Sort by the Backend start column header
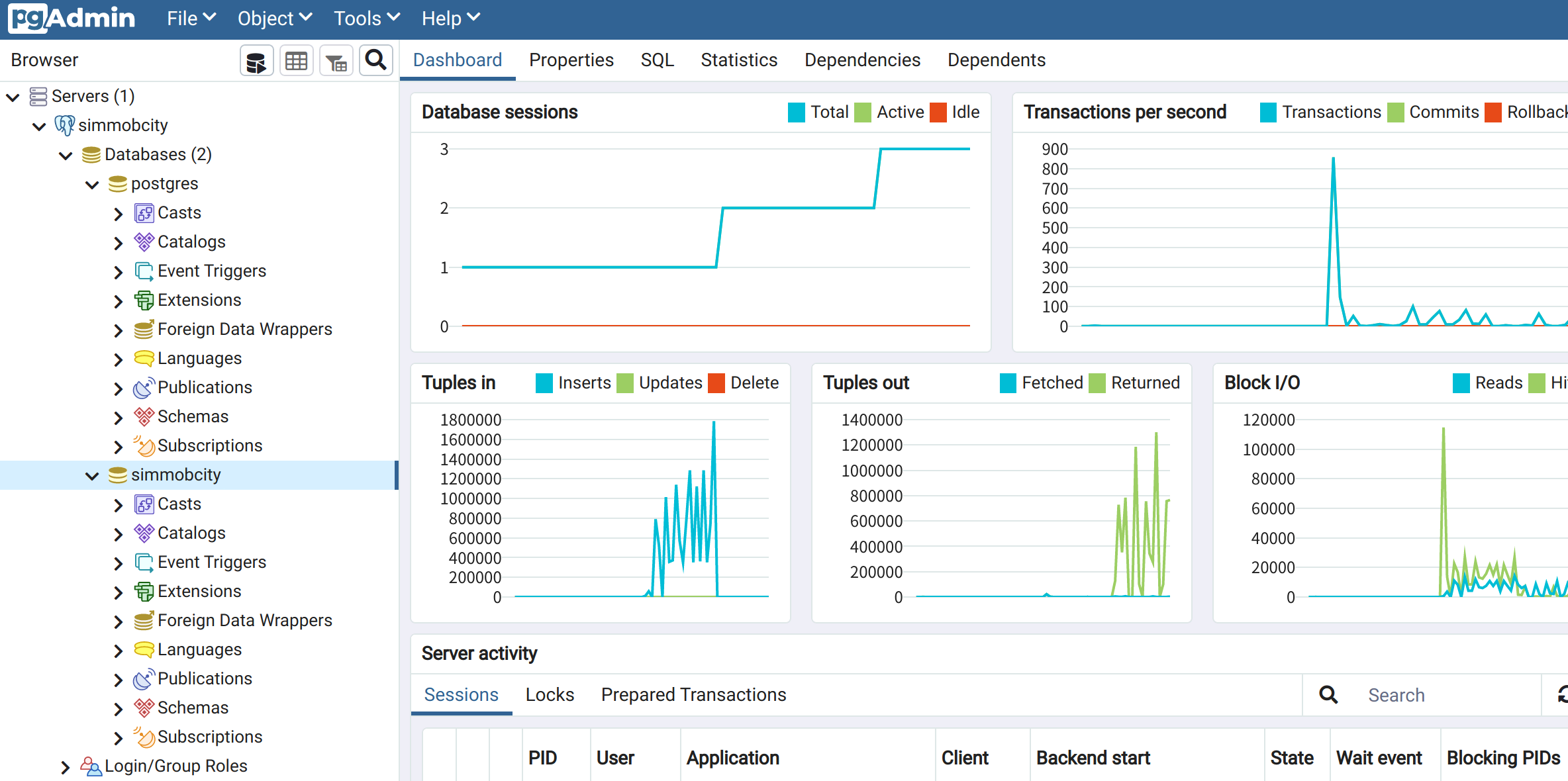This screenshot has height=781, width=1568. coord(1093,758)
